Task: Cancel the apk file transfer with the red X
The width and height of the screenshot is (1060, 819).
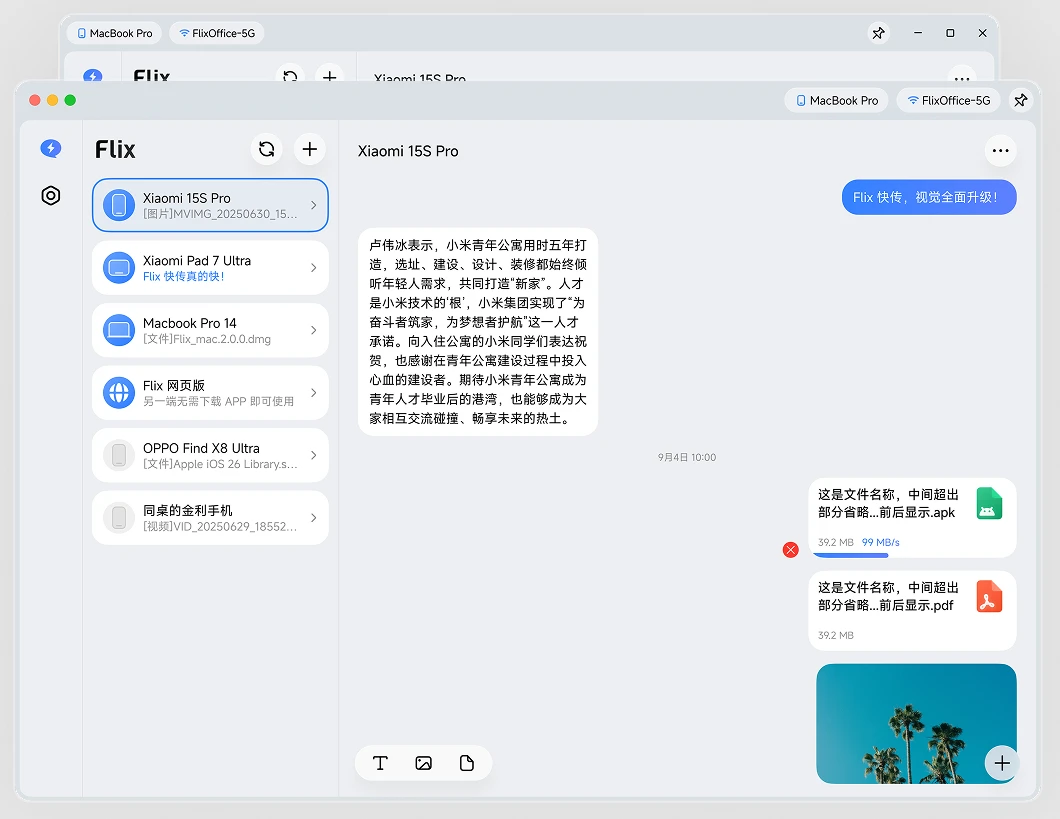Action: pyautogui.click(x=790, y=550)
